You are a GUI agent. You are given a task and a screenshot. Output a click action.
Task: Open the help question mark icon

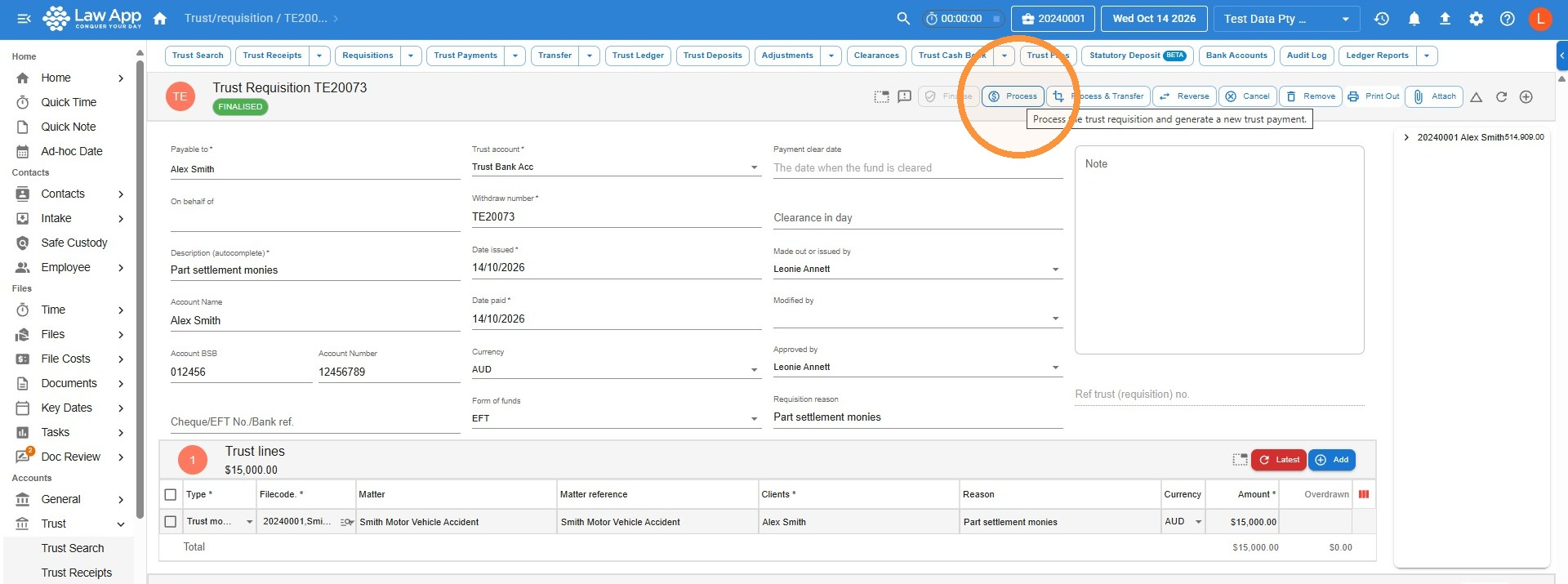[x=1508, y=18]
